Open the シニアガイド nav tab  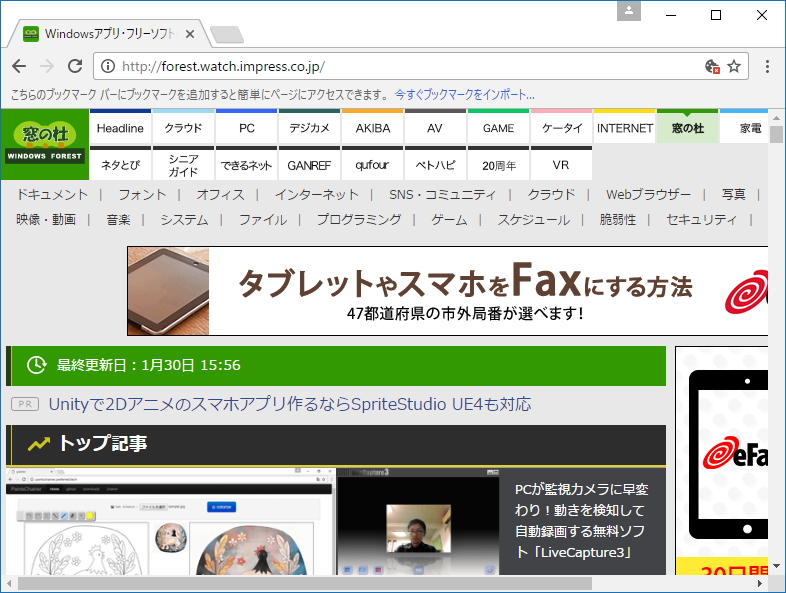click(x=183, y=163)
